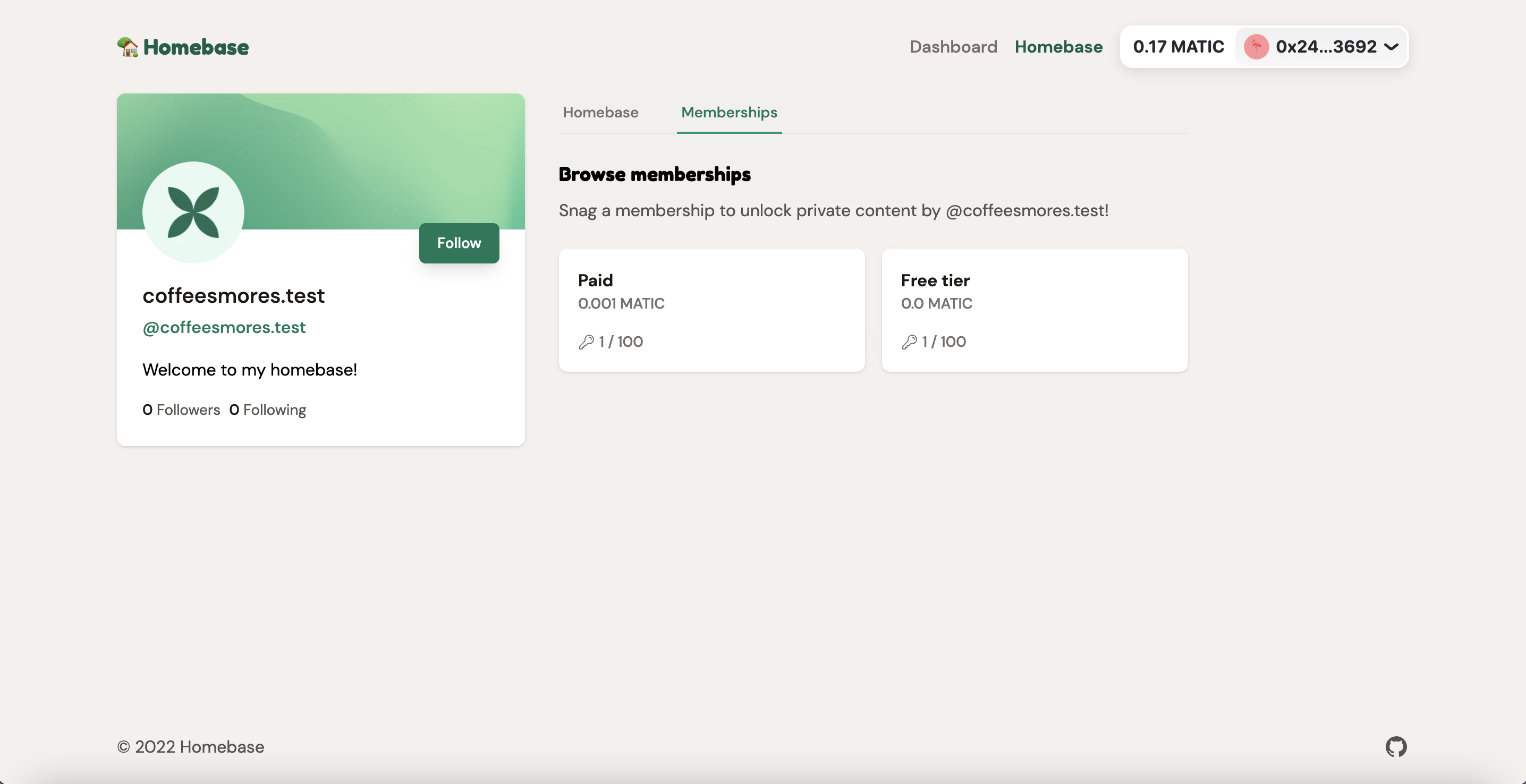
Task: Click the 0.001 MATIC price text
Action: click(x=622, y=304)
